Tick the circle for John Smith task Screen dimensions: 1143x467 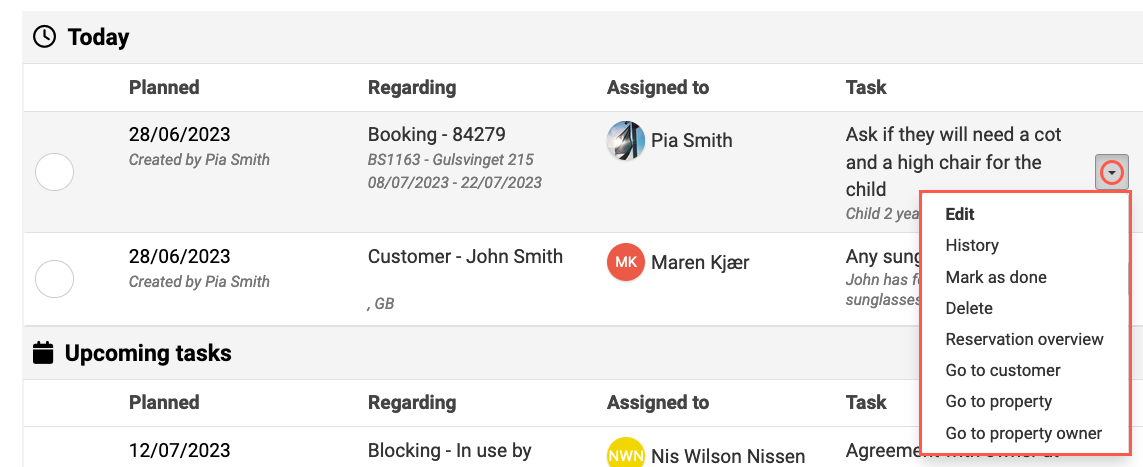[55, 279]
